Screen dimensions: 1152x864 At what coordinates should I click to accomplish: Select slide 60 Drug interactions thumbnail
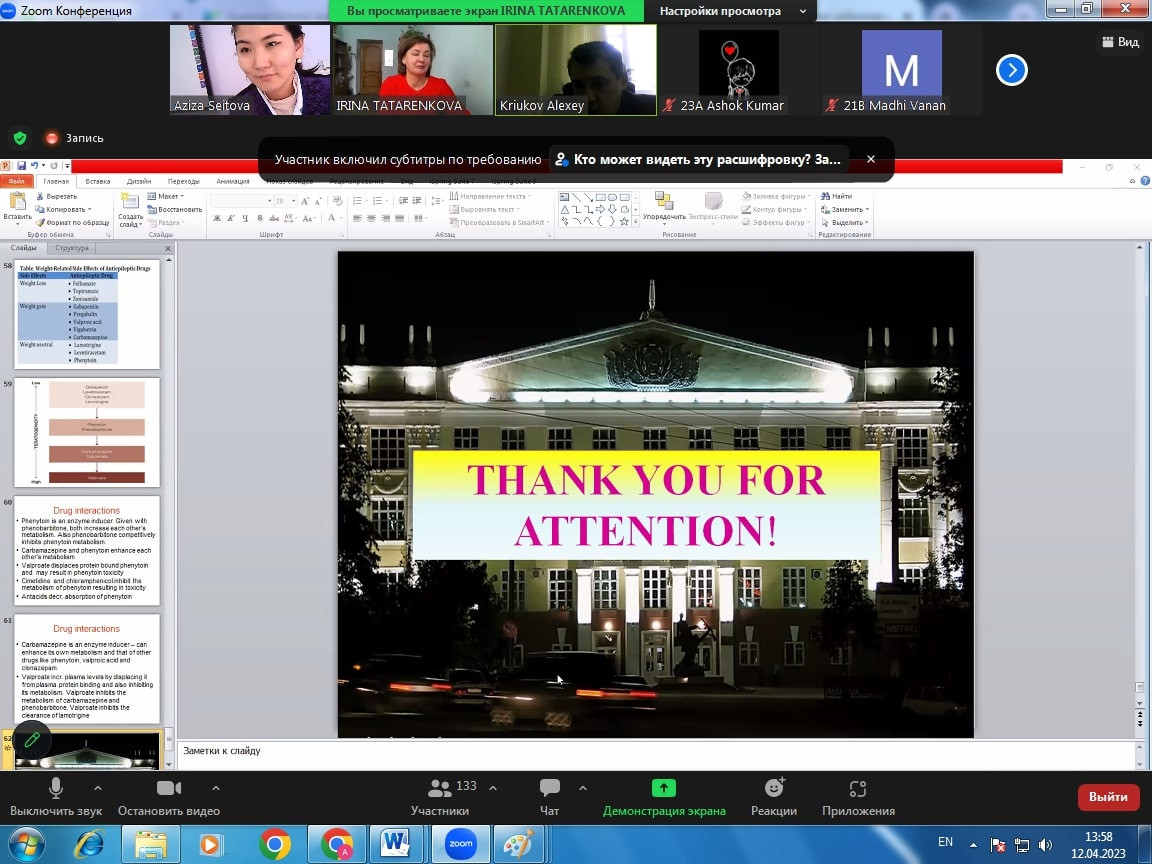(x=89, y=549)
